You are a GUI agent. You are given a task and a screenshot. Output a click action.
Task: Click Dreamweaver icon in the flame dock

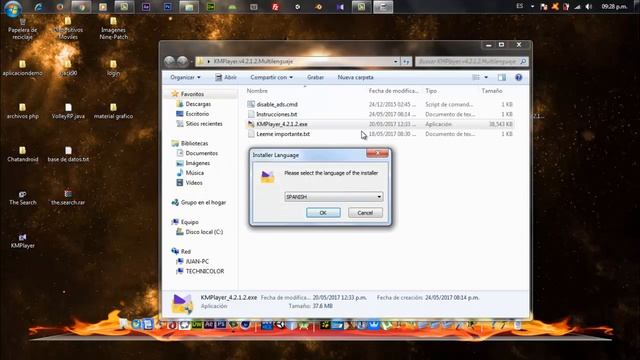click(x=197, y=324)
